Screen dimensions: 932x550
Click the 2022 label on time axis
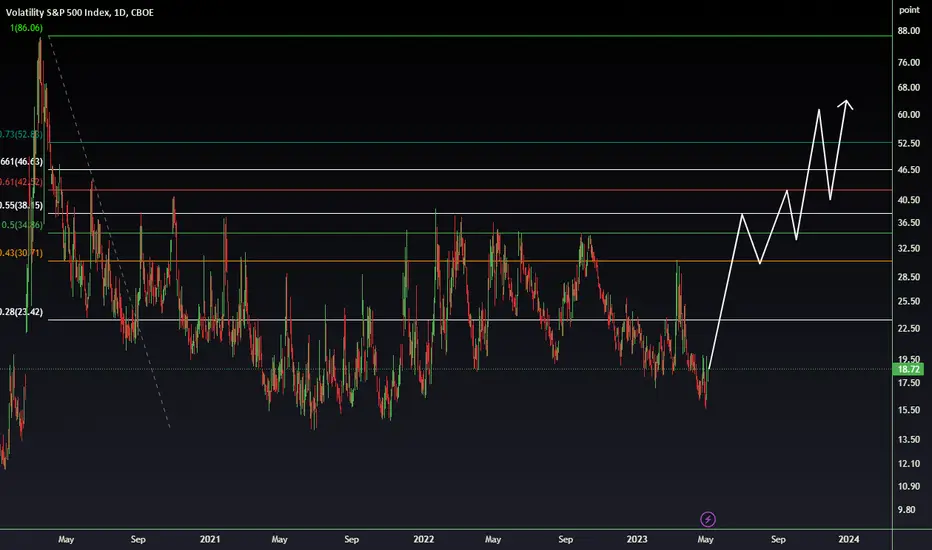point(423,539)
